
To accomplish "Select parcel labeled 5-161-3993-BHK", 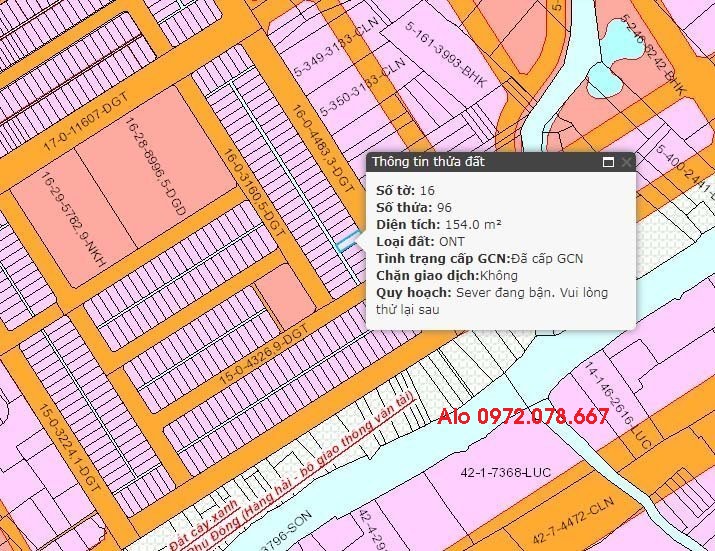I will tap(446, 54).
